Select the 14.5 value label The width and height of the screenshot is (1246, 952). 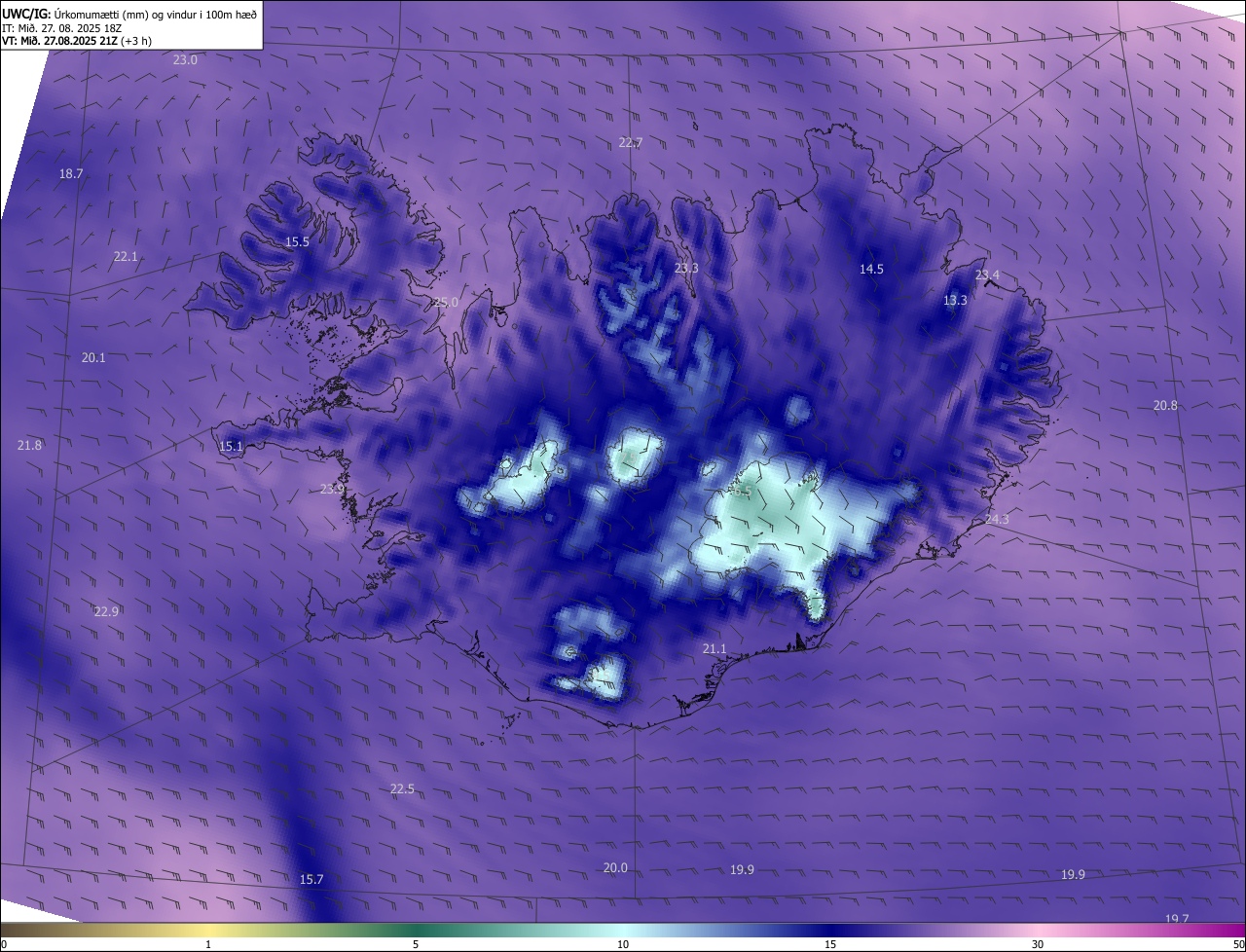[871, 270]
